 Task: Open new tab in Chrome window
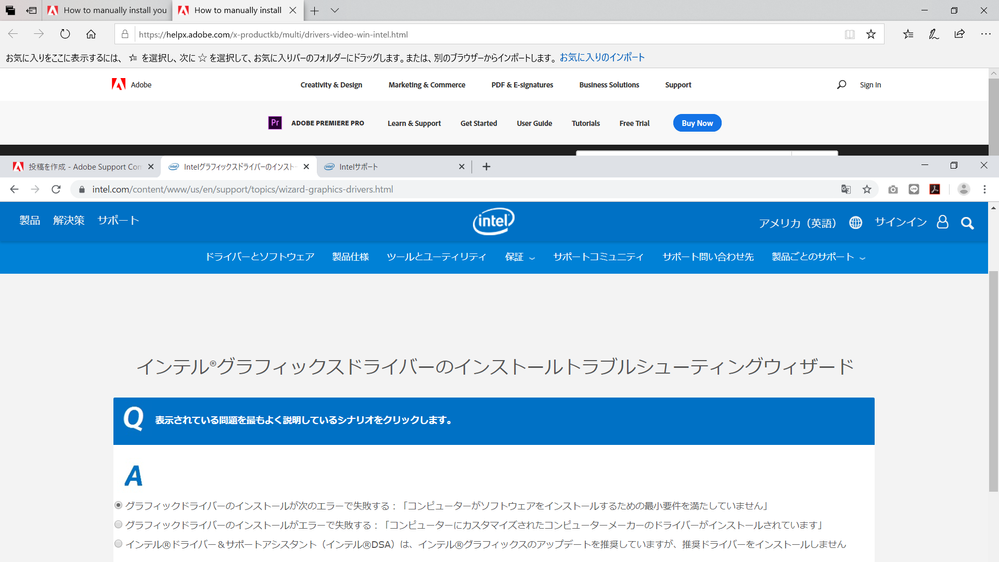coord(486,166)
